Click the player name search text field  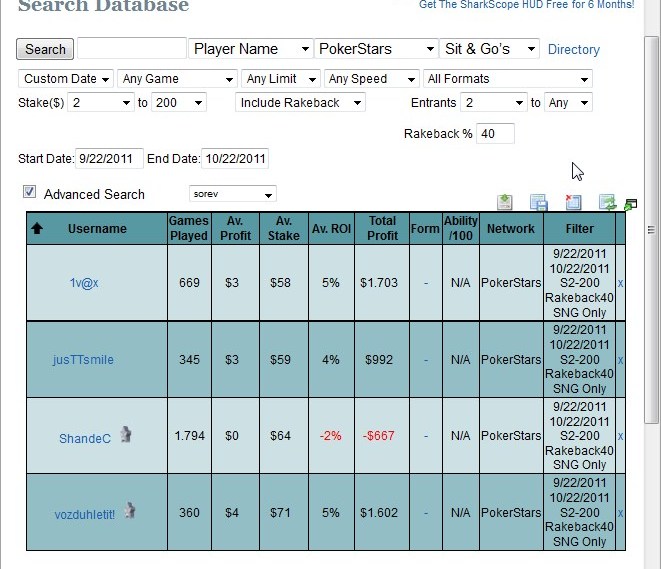132,48
